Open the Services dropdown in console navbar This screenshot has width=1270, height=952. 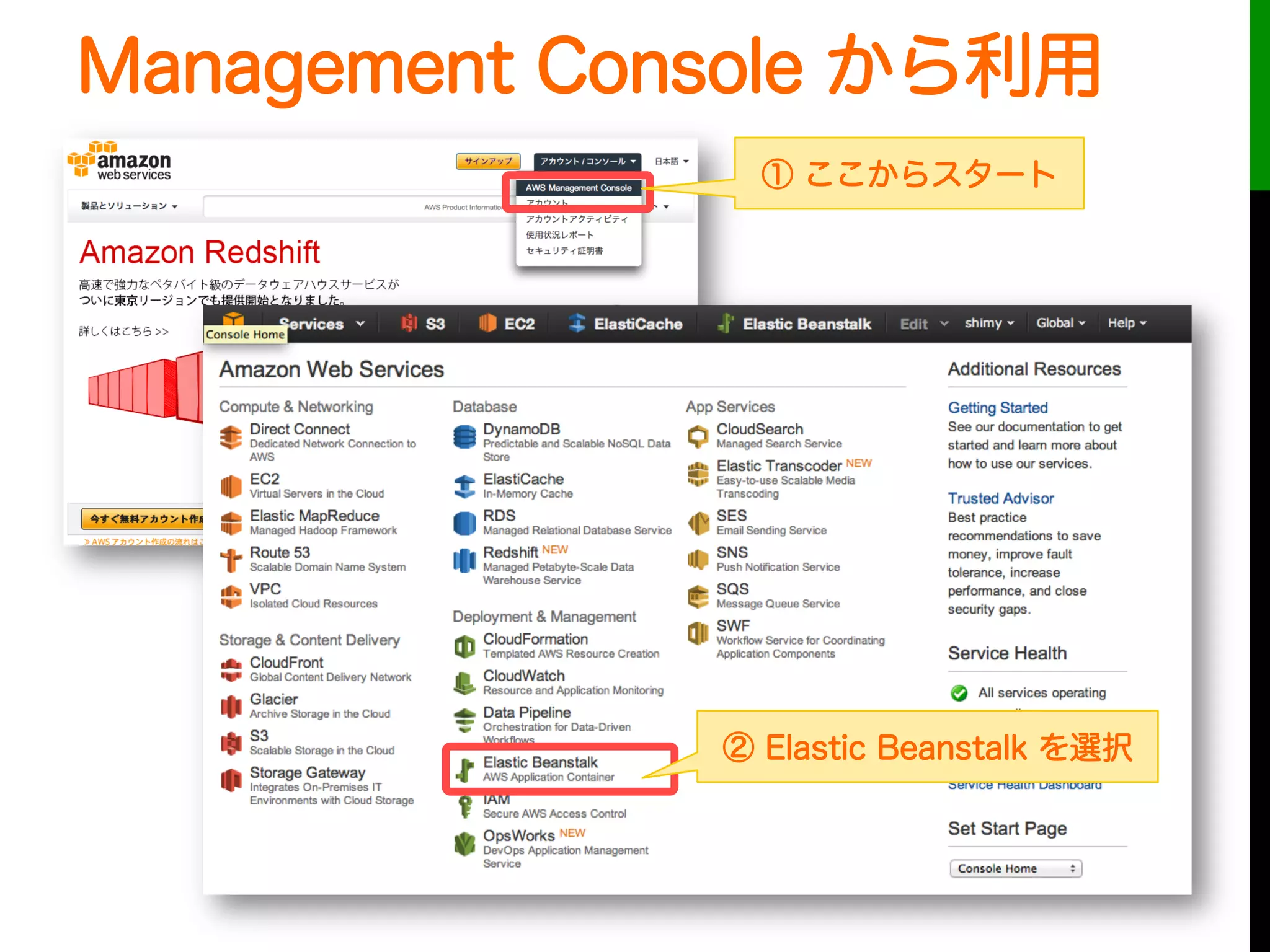click(322, 324)
